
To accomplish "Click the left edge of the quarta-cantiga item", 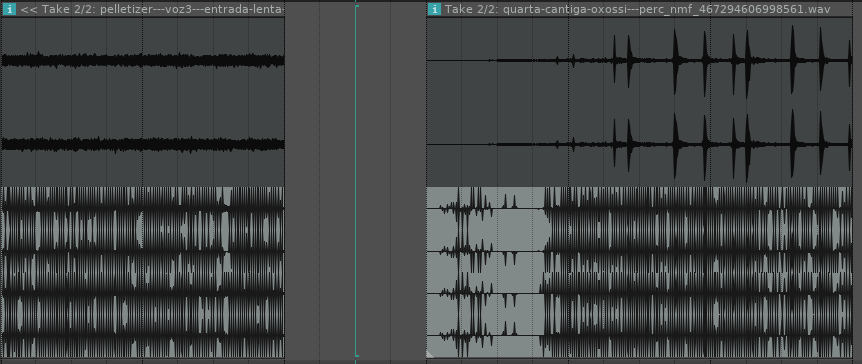I will pos(427,181).
